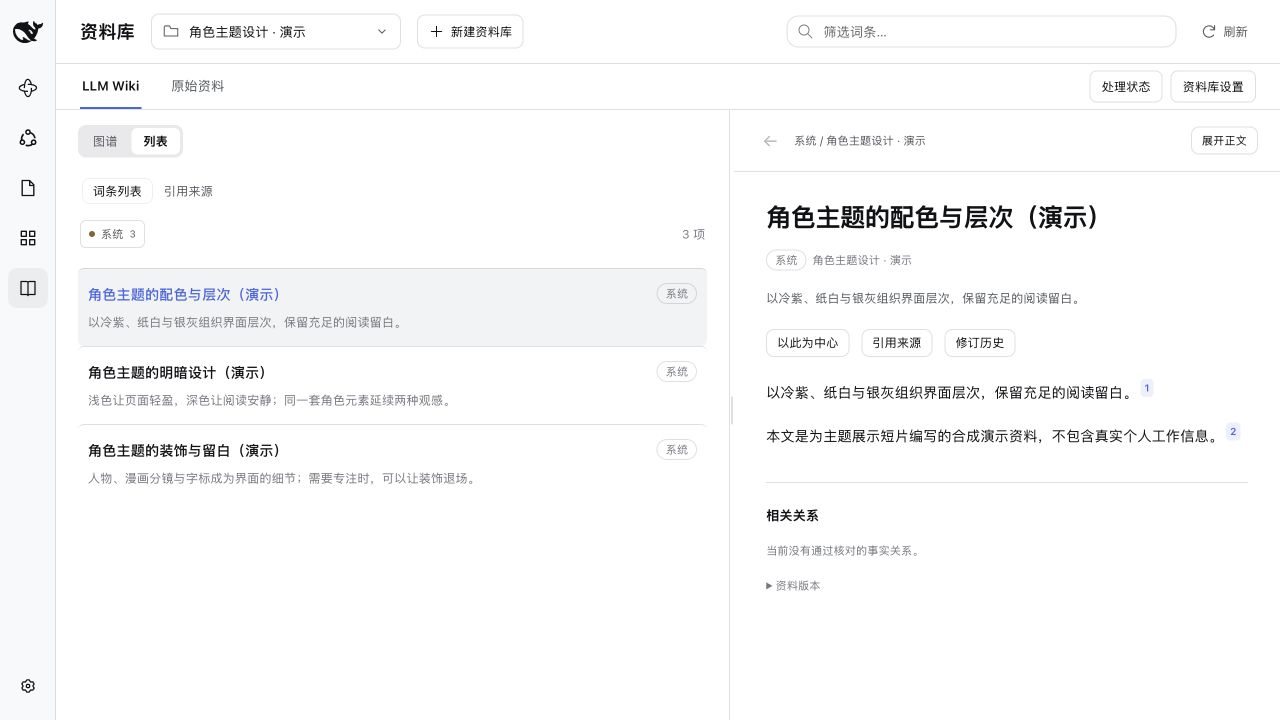The image size is (1280, 720).
Task: Open settings gear in sidebar
Action: (x=28, y=686)
